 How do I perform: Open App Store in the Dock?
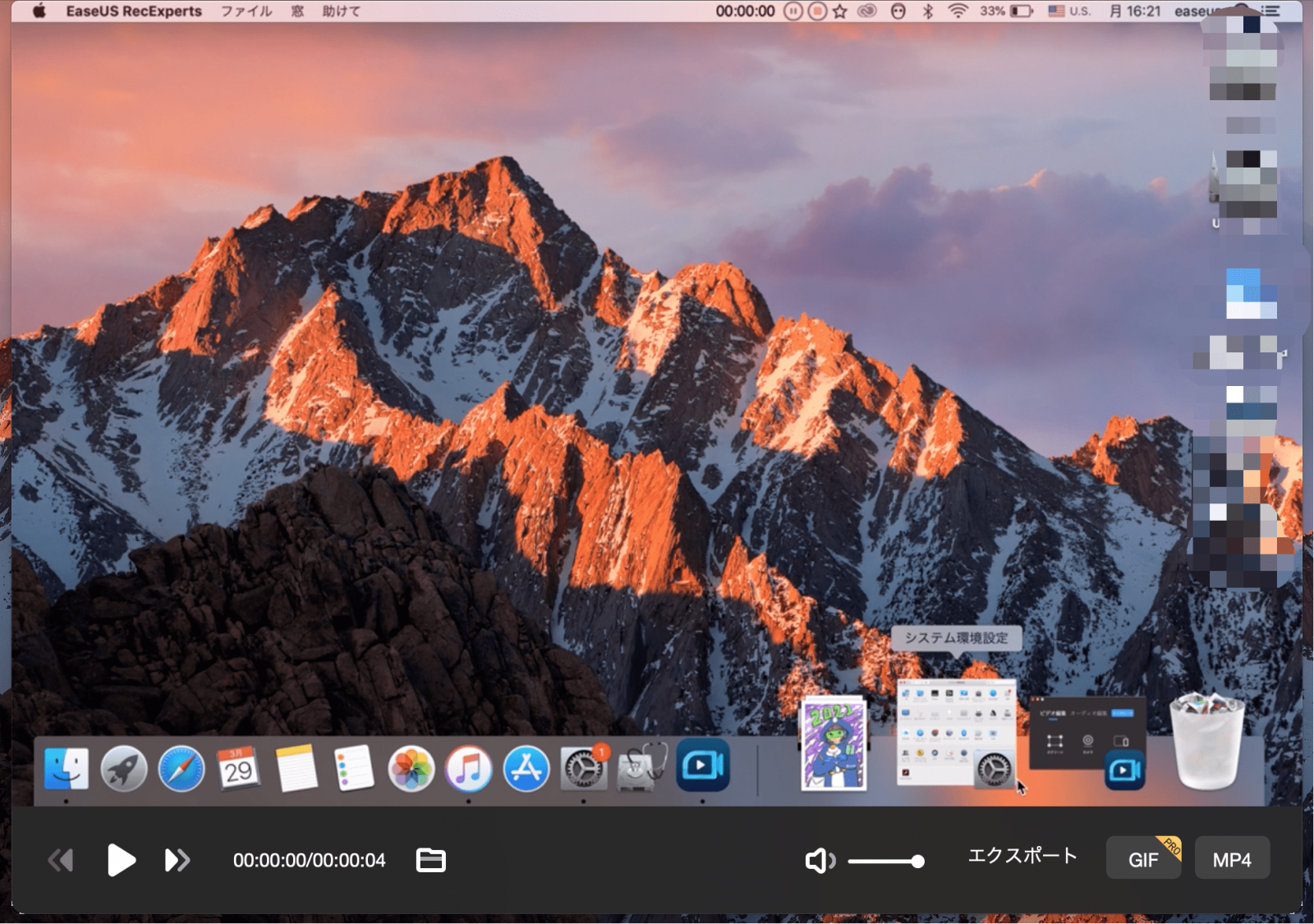(x=526, y=770)
